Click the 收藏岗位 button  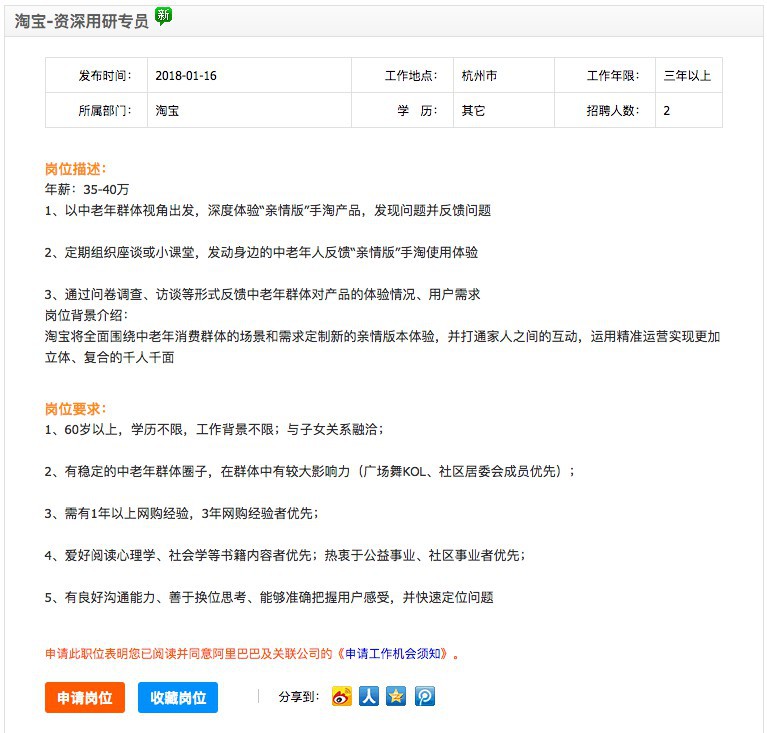[178, 697]
